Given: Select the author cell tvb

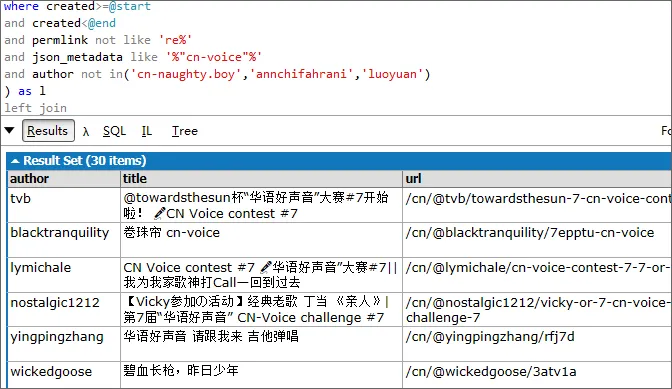Looking at the screenshot, I should (x=64, y=205).
